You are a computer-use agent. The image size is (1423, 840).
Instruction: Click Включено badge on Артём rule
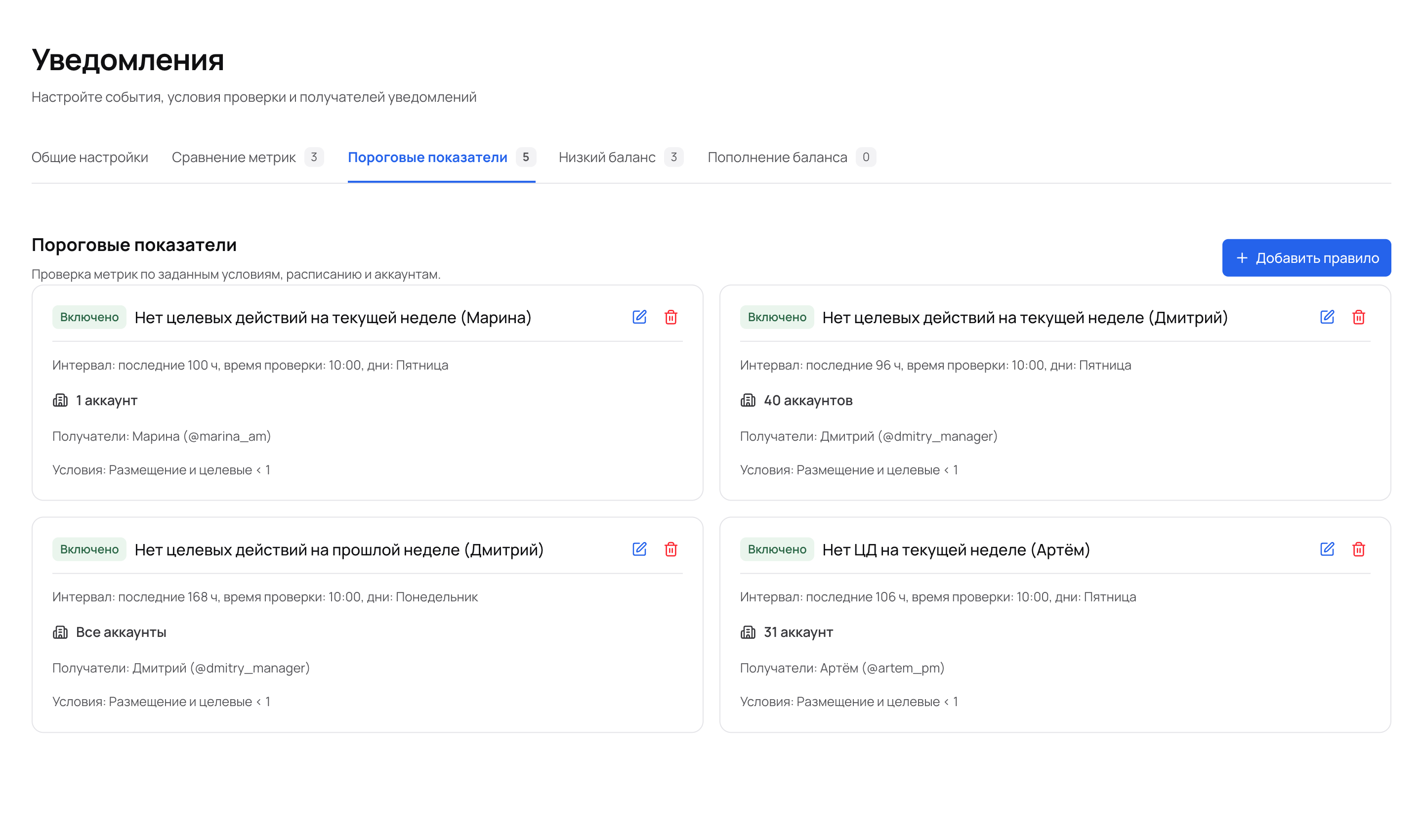[x=777, y=549]
